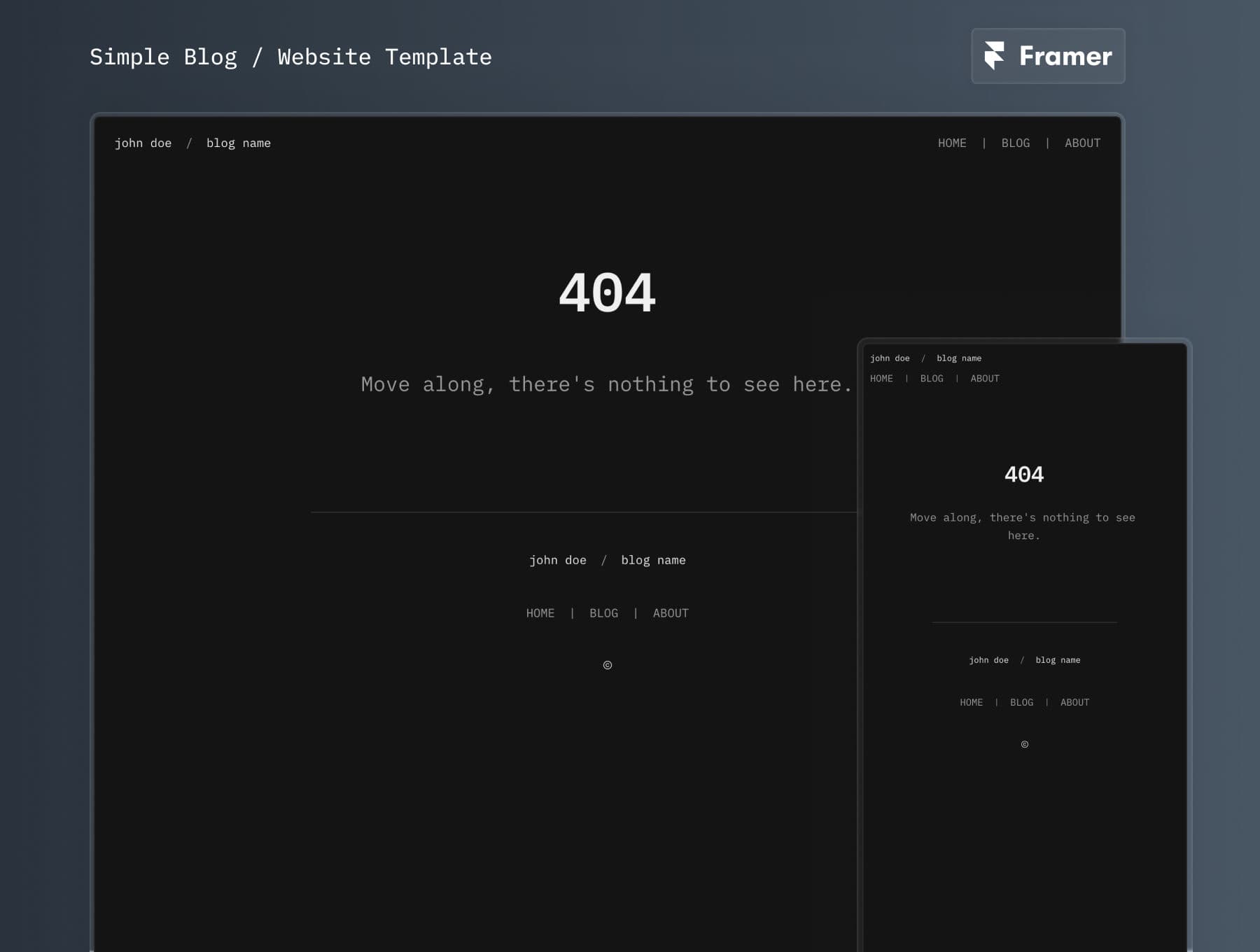Click the copyright symbol in desktop footer
The image size is (1260, 952).
[608, 665]
